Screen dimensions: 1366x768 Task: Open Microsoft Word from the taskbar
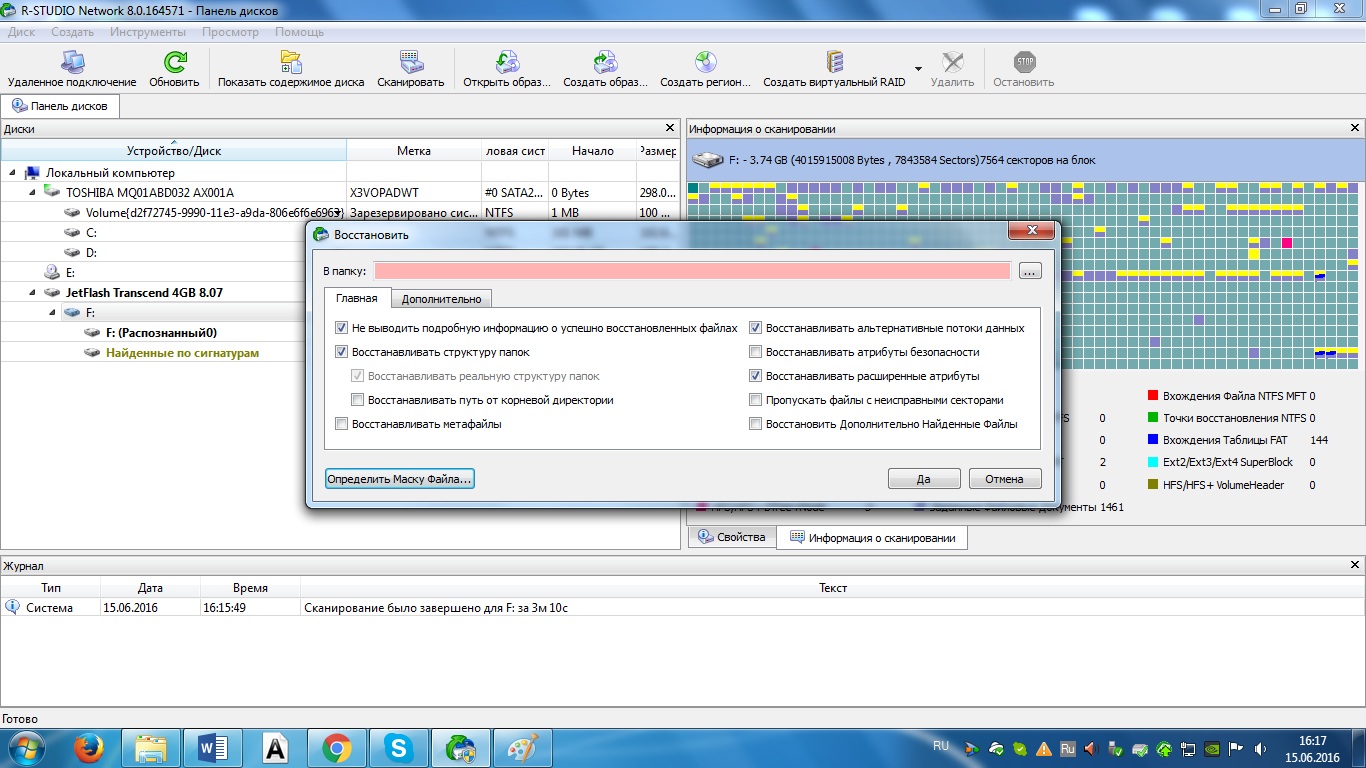coord(213,748)
